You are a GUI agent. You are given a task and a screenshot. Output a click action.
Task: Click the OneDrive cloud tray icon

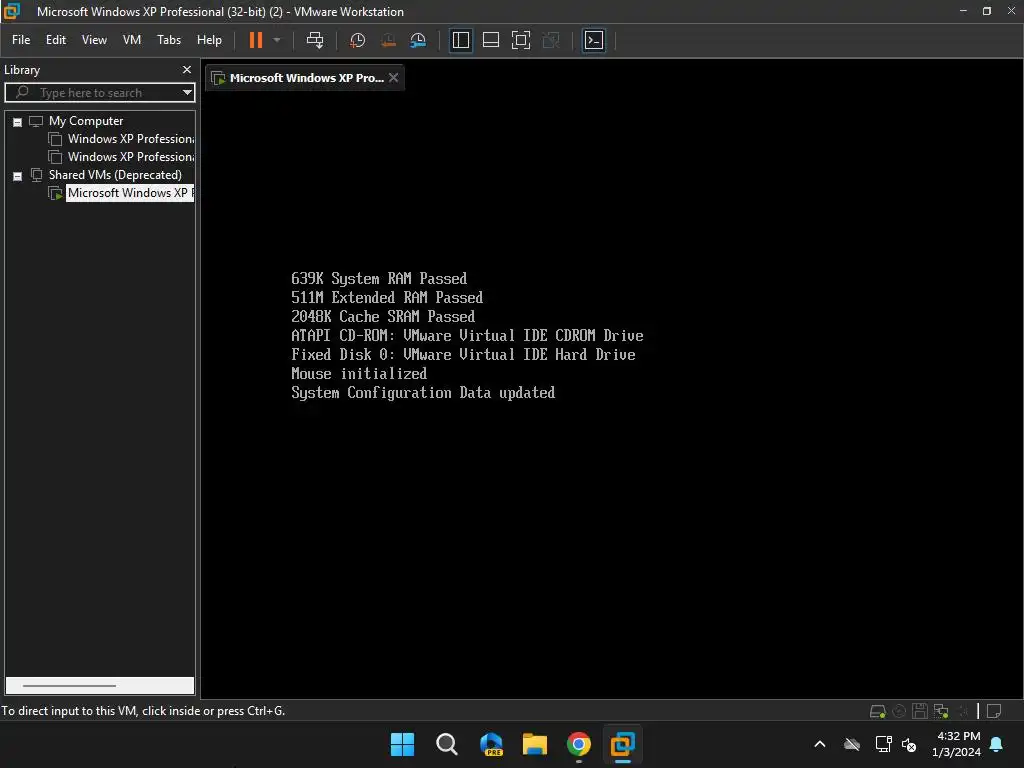point(852,744)
